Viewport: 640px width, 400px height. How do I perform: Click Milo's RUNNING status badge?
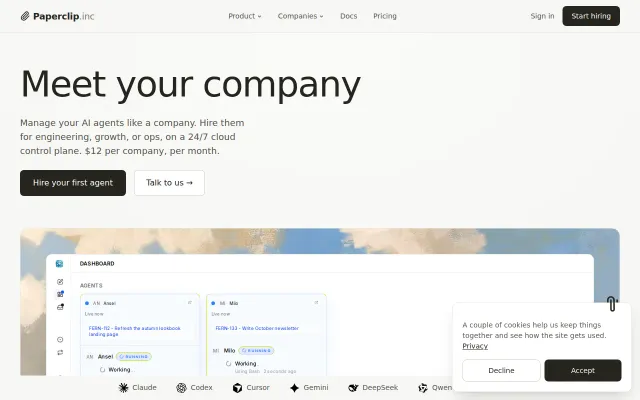coord(256,350)
